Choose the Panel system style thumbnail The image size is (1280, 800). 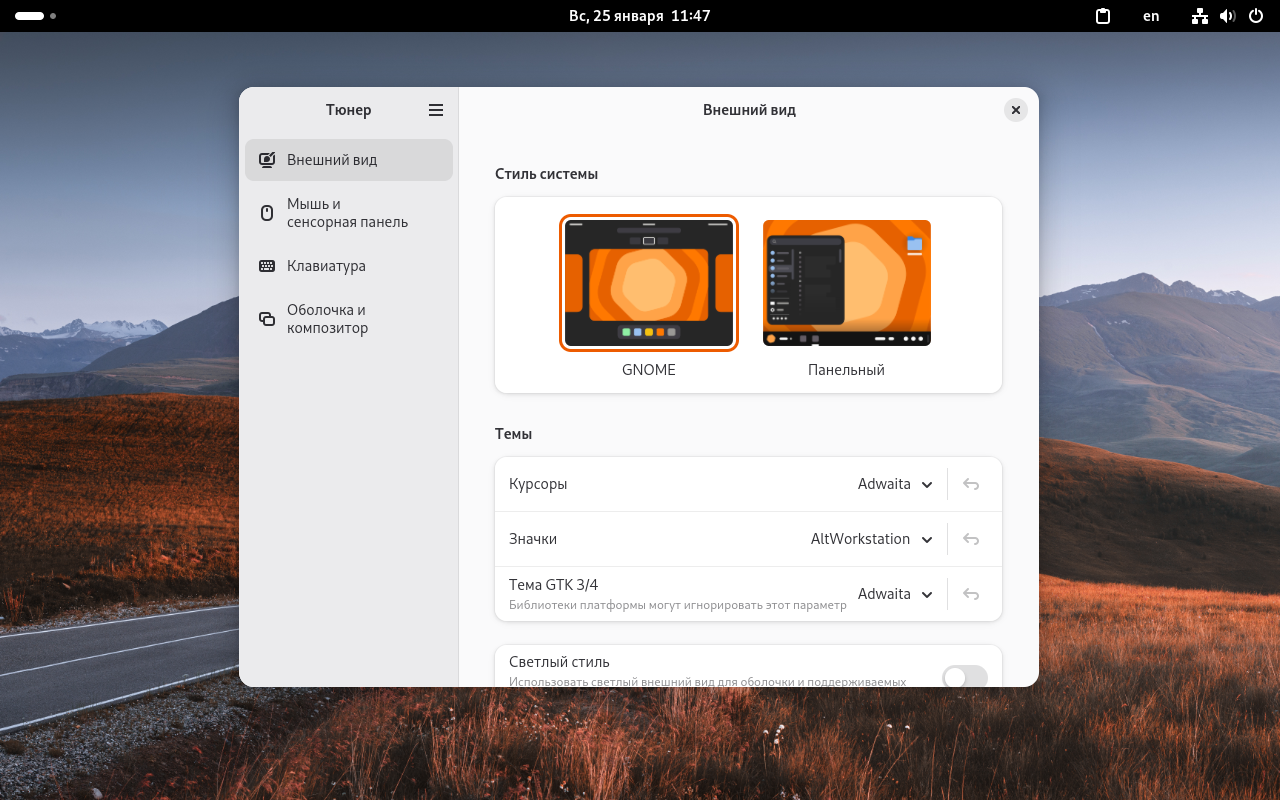846,283
